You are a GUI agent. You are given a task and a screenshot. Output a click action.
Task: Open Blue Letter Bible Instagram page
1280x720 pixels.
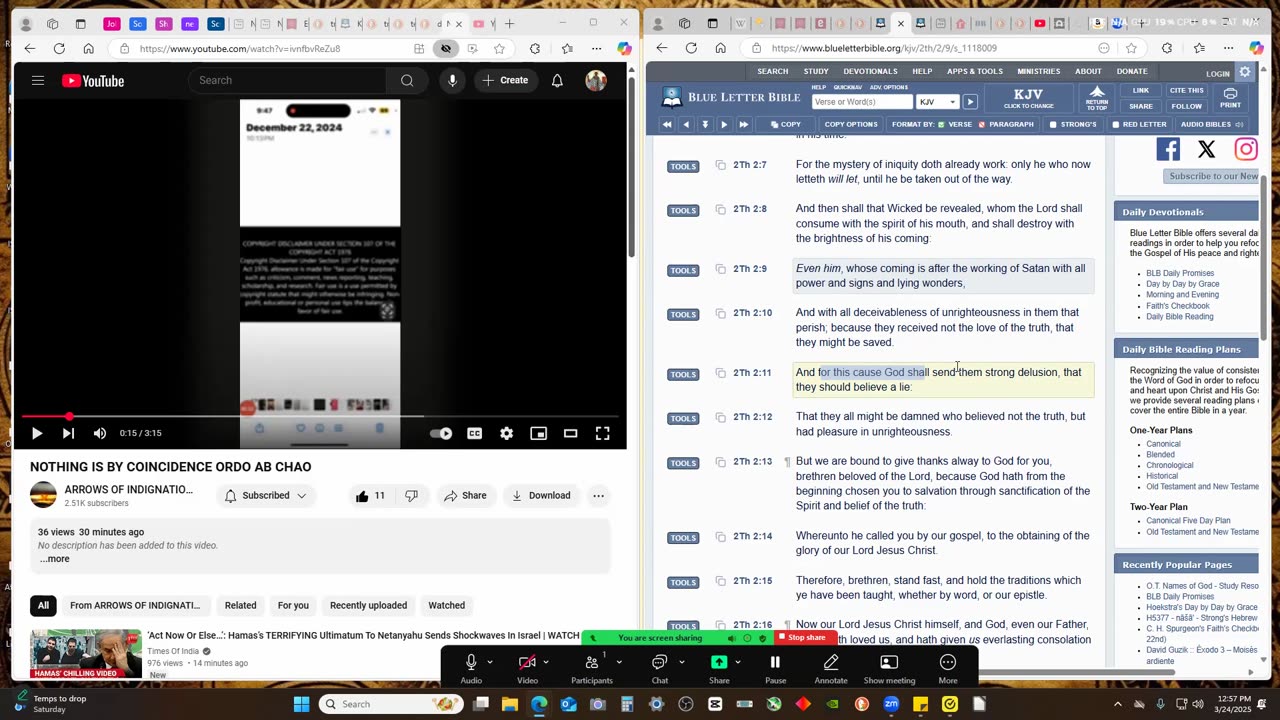point(1246,150)
